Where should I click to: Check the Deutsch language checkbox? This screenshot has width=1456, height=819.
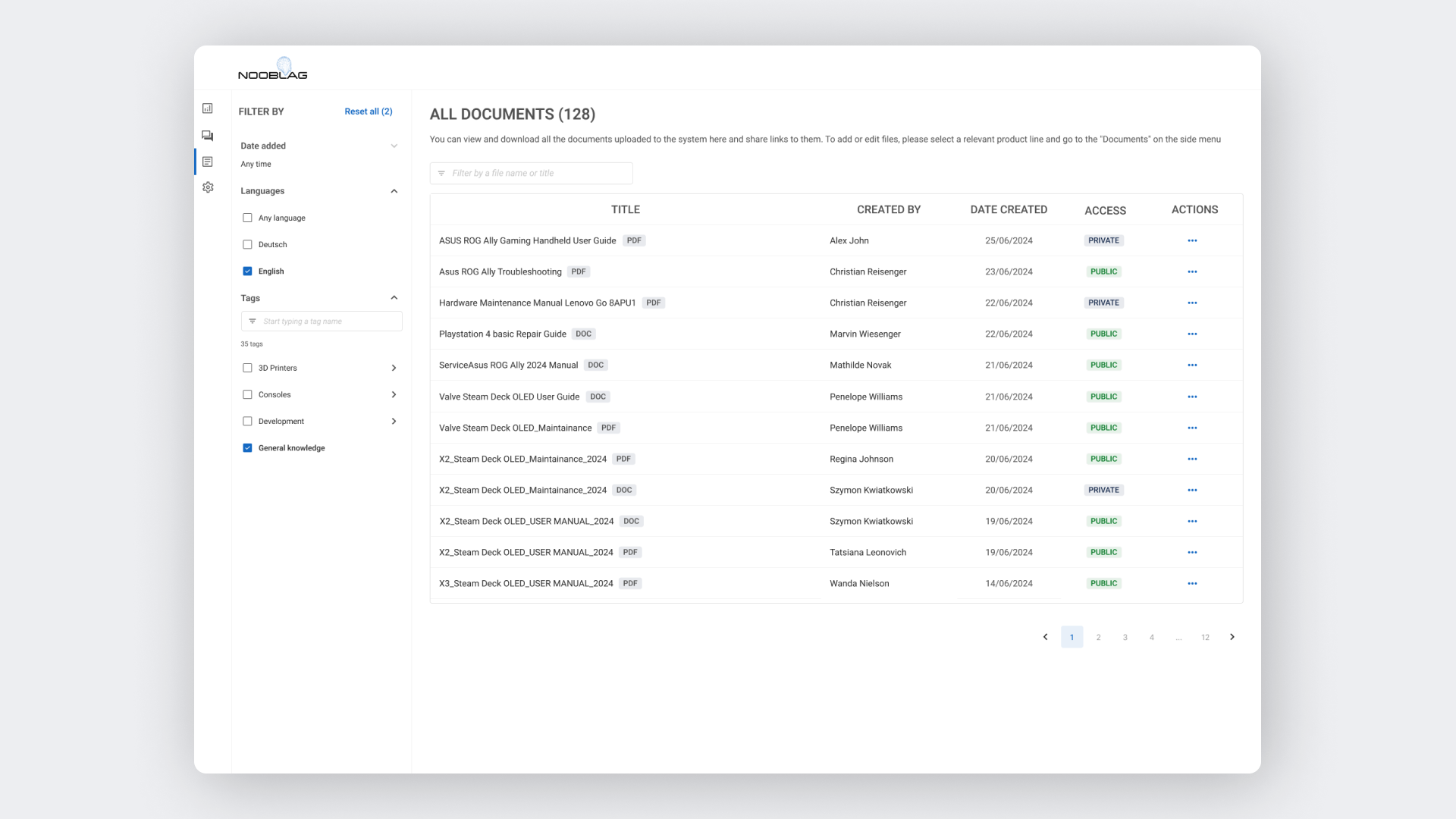(247, 244)
